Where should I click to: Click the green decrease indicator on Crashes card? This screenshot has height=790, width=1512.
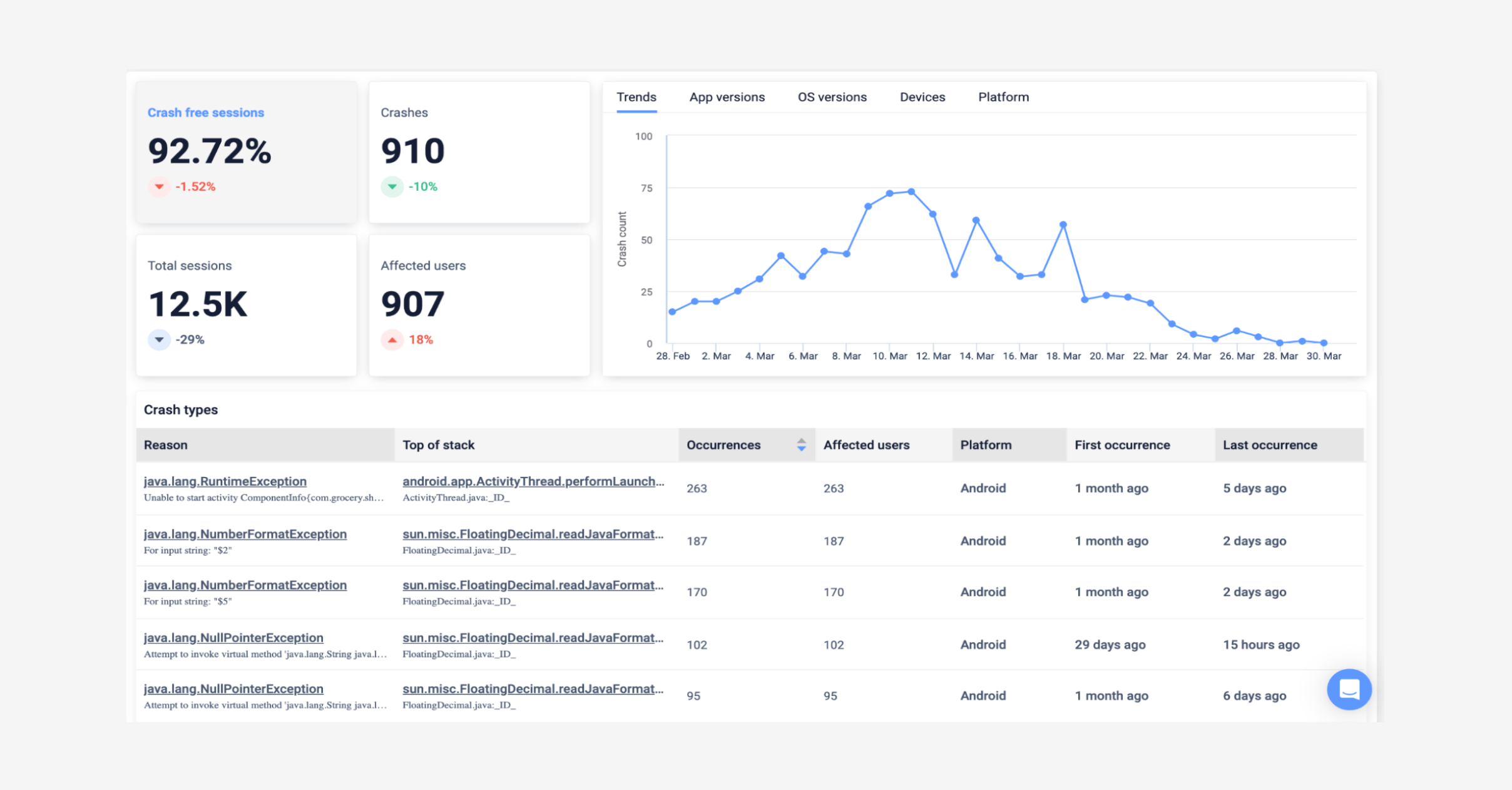point(391,186)
